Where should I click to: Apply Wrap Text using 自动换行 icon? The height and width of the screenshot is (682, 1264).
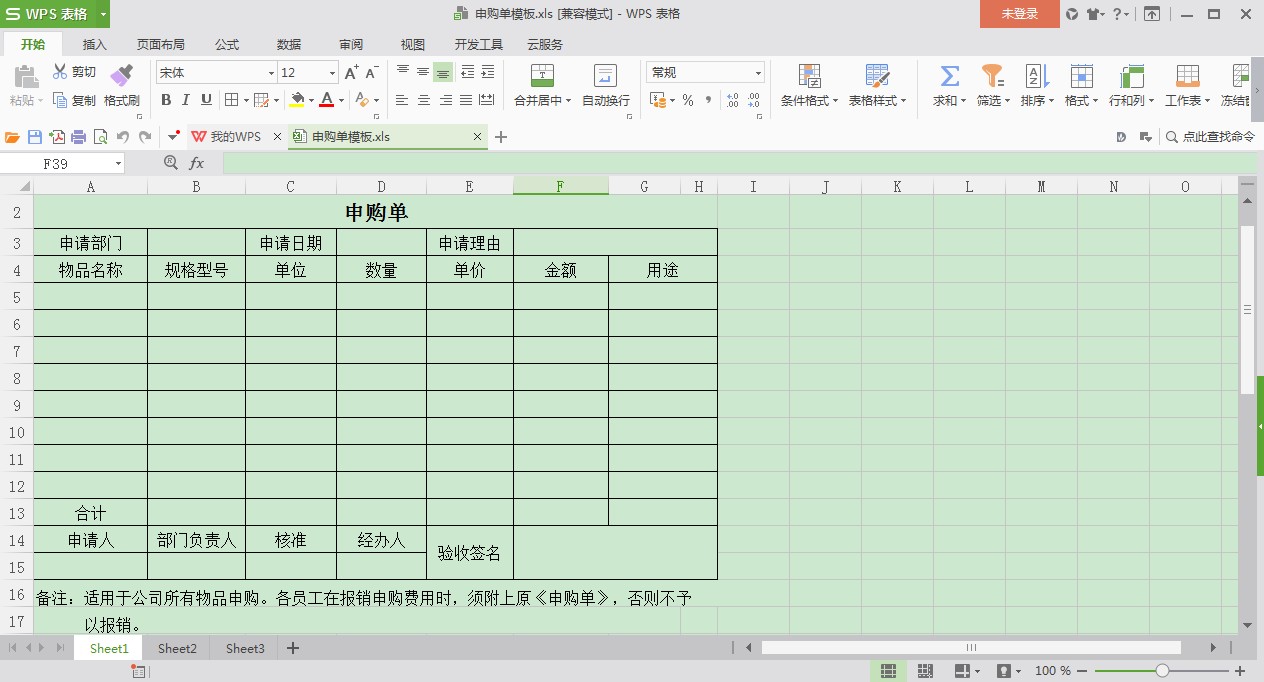point(604,86)
